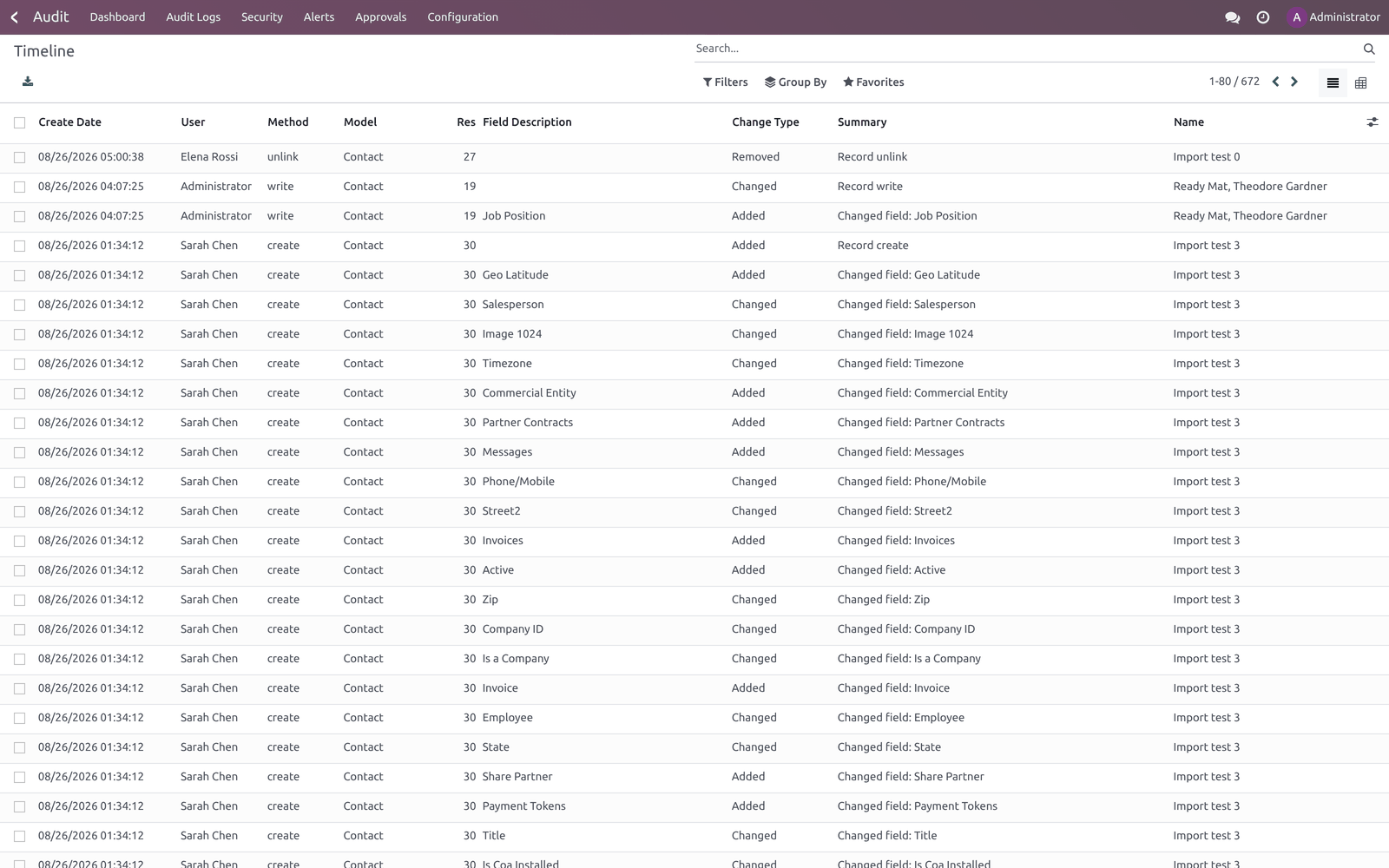Image resolution: width=1389 pixels, height=868 pixels.
Task: Select the Elena Rossi unlink row checkbox
Action: pos(19,157)
